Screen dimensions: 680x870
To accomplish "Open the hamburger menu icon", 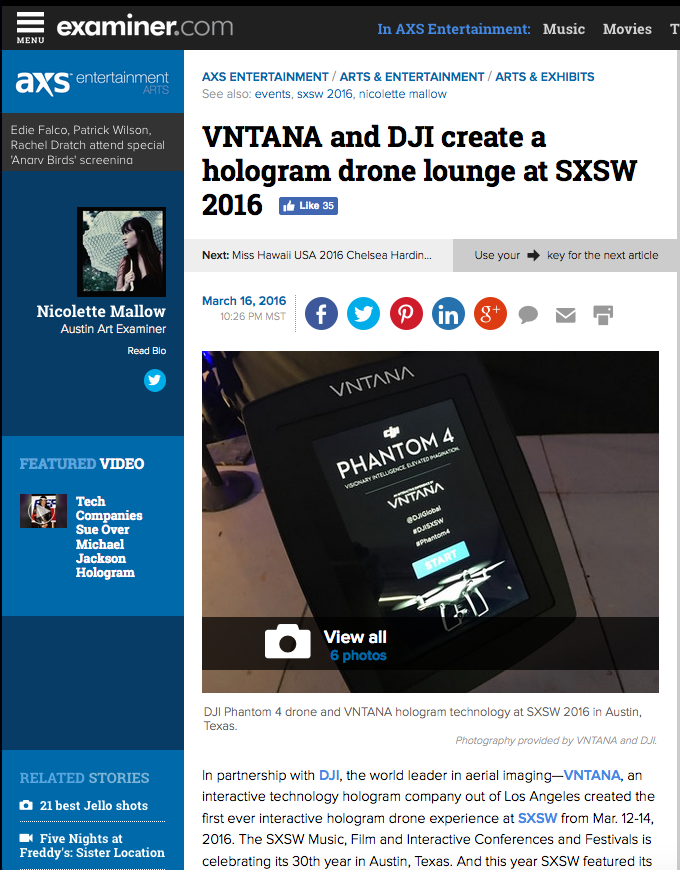I will (x=30, y=27).
